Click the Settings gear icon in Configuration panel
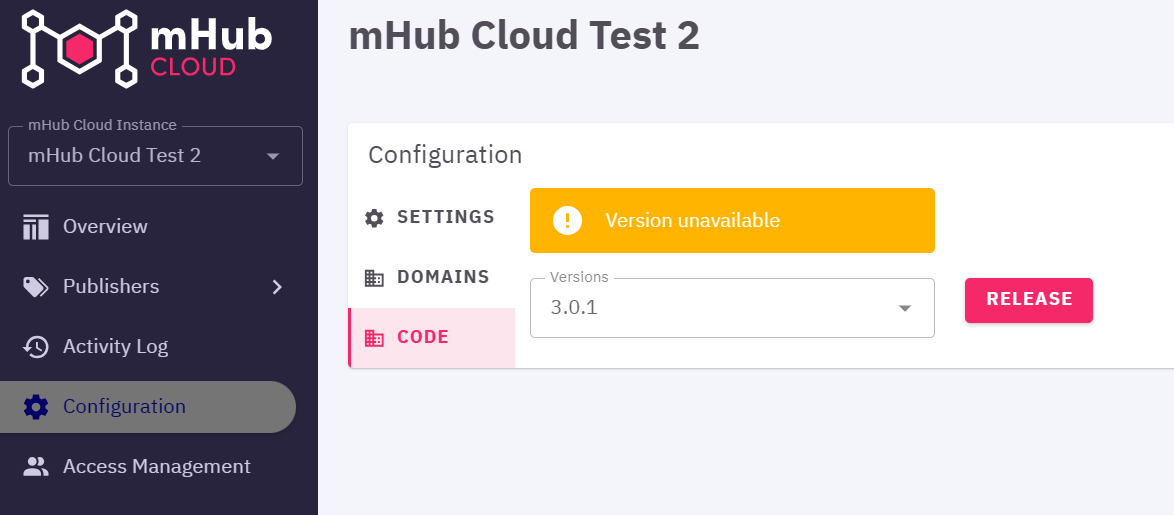 (374, 218)
